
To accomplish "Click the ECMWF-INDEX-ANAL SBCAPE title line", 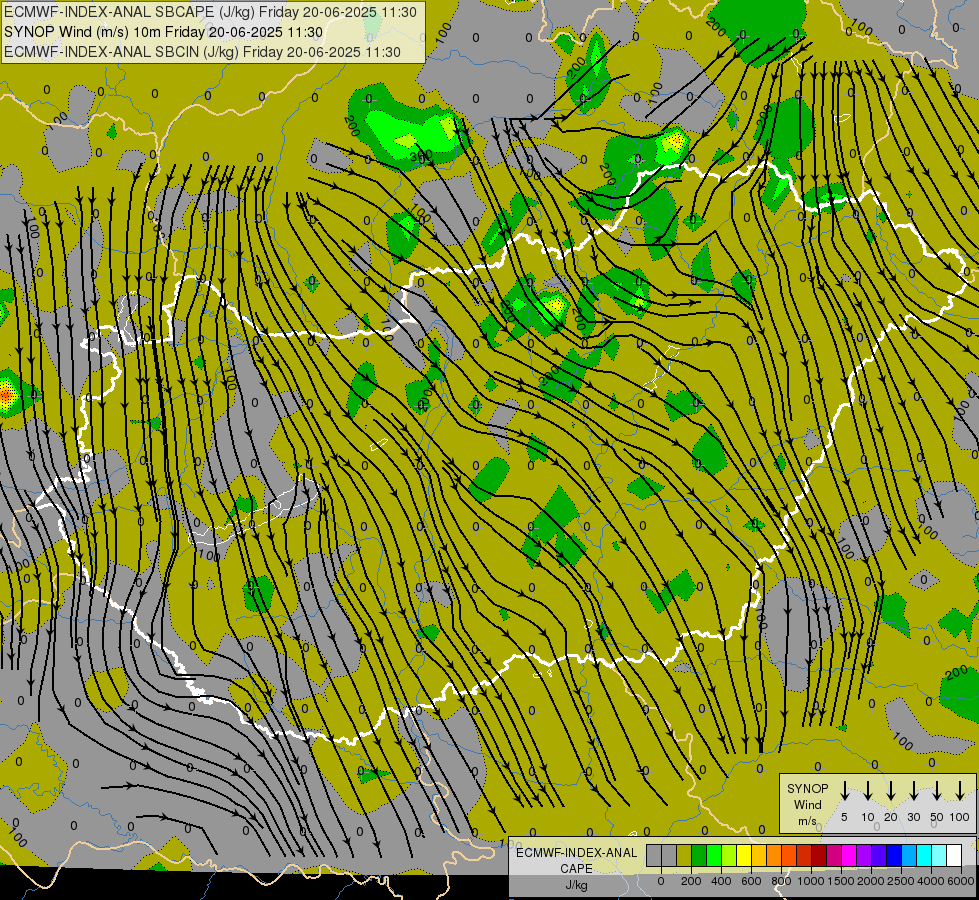I will click(210, 12).
